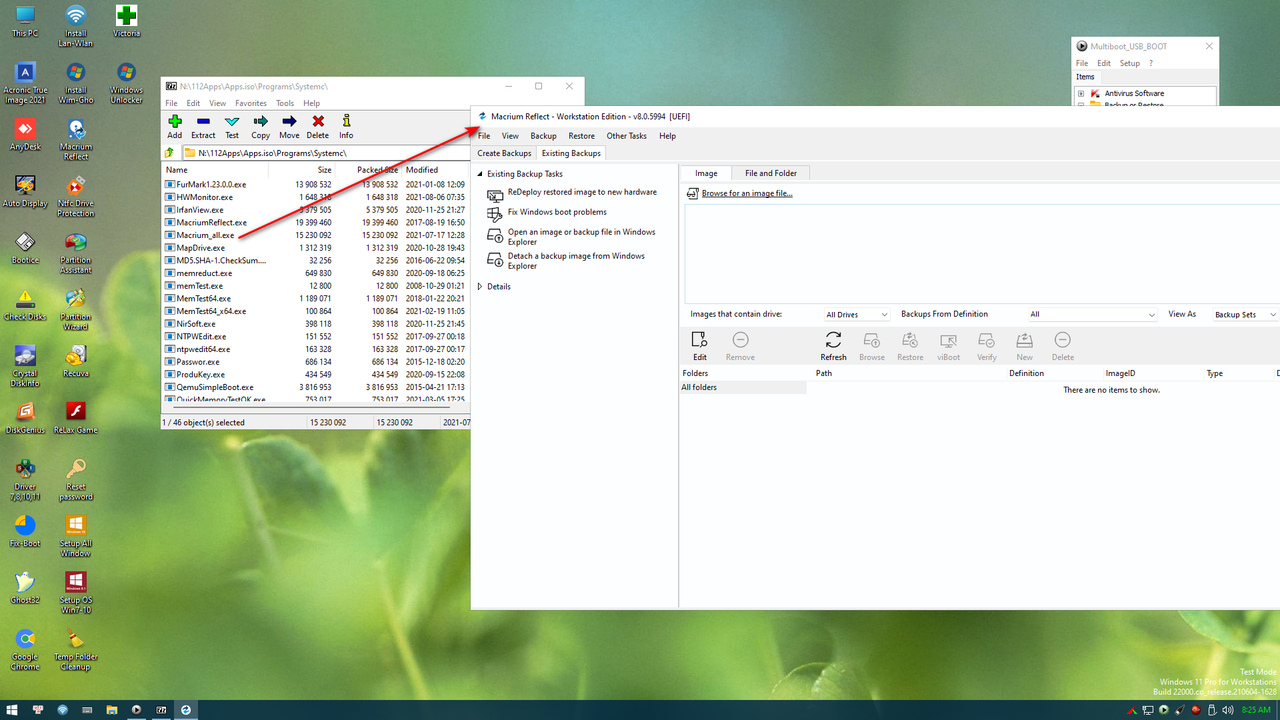The image size is (1280, 720).
Task: Open the Google Chrome desktop icon
Action: (x=25, y=651)
